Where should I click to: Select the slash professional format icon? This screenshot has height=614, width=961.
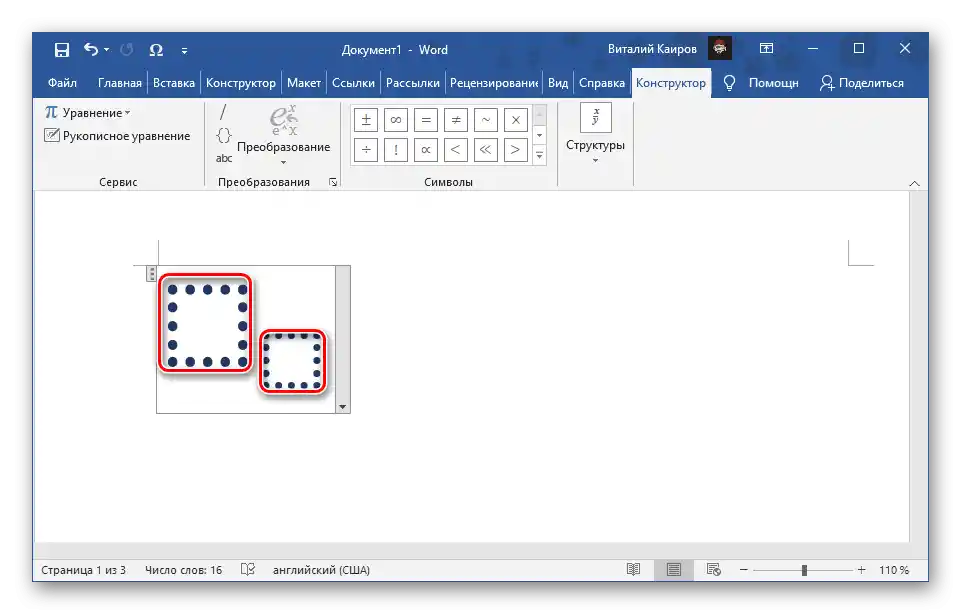223,112
